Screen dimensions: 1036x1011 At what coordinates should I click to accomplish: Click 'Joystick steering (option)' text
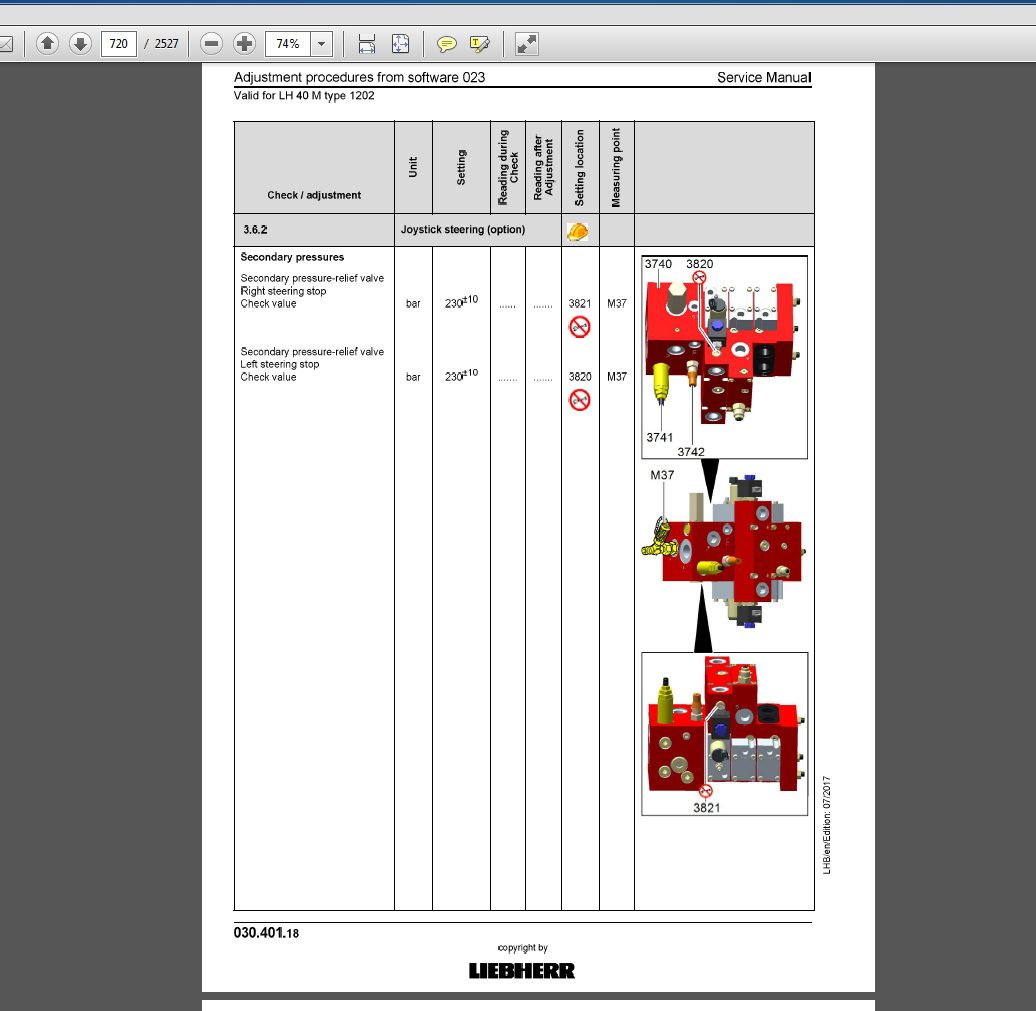click(x=462, y=229)
